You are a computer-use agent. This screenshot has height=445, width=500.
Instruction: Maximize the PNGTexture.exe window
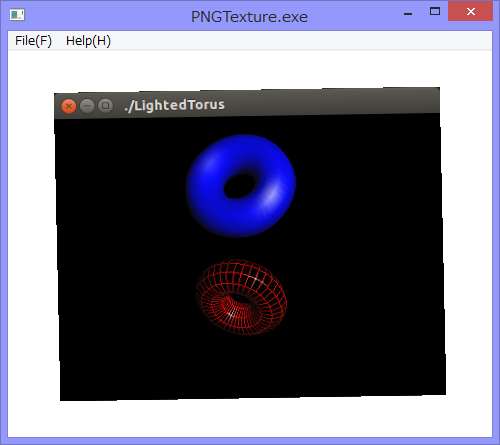click(x=435, y=12)
